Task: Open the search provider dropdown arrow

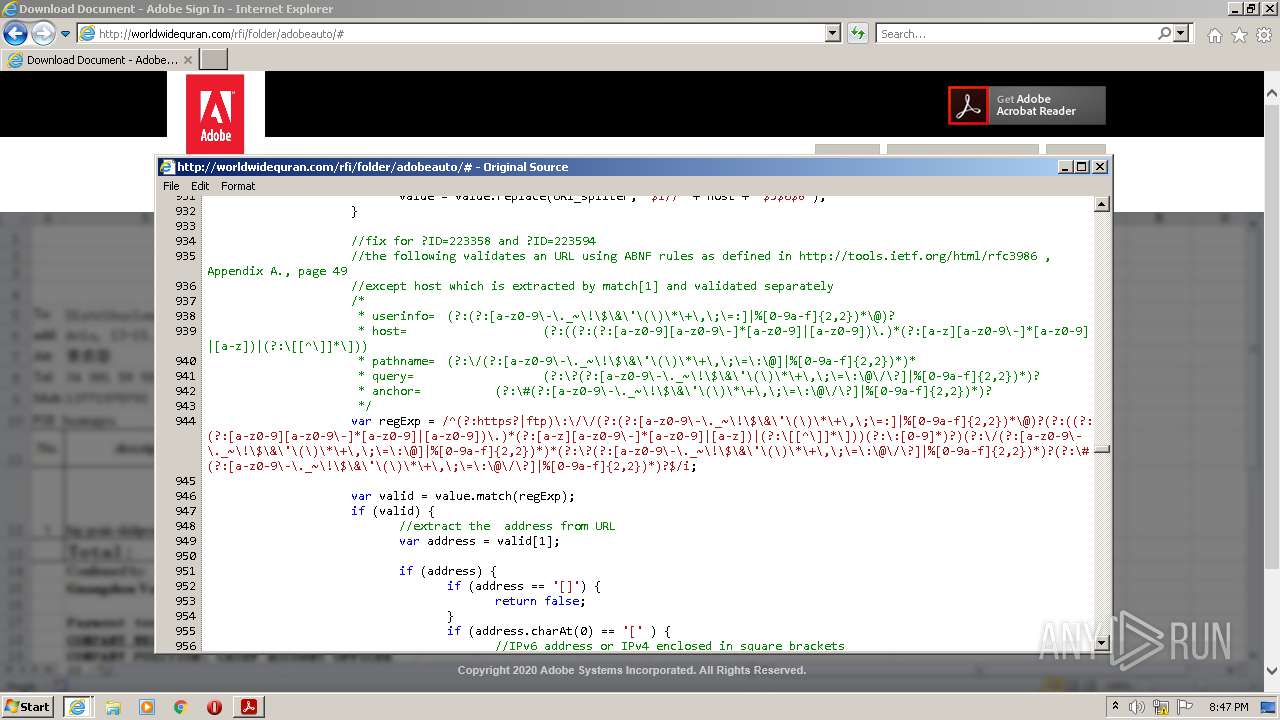Action: pyautogui.click(x=1181, y=34)
